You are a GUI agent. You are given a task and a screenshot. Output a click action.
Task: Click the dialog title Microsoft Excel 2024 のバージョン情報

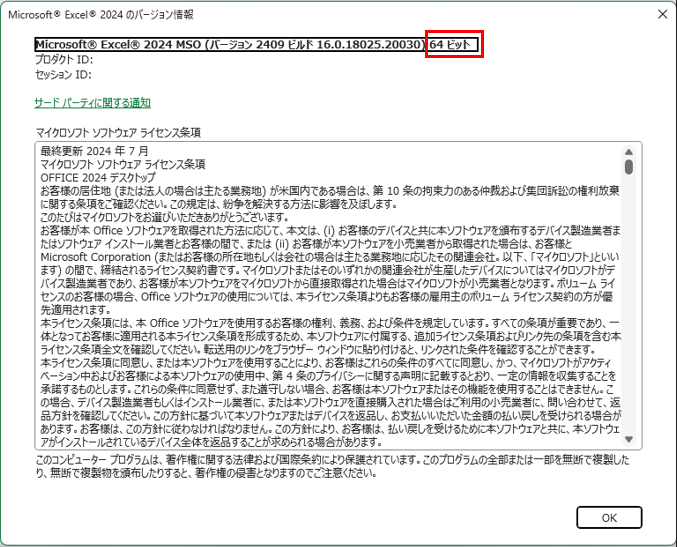pyautogui.click(x=101, y=15)
